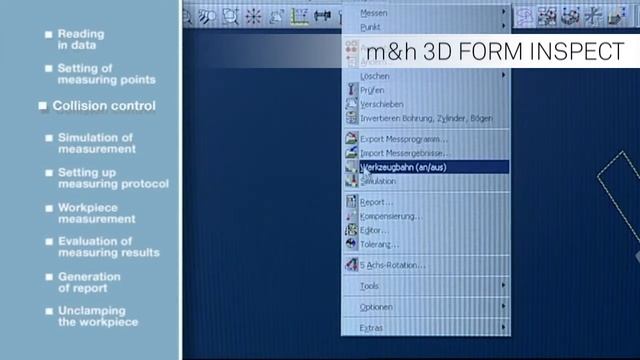Start Simulation from the menu

tap(426, 181)
